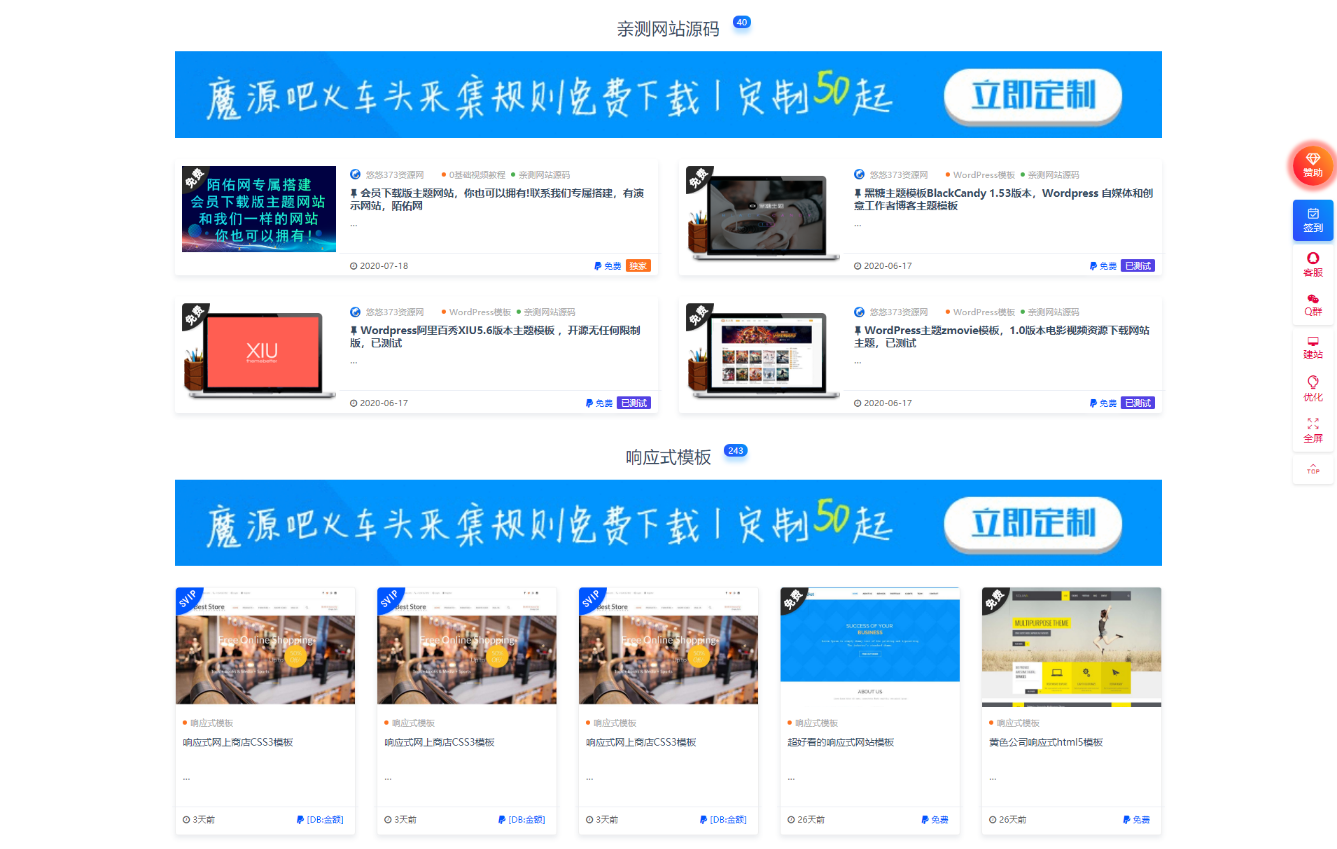Open the 签到 sign-in calendar icon
This screenshot has height=849, width=1337.
click(1313, 220)
